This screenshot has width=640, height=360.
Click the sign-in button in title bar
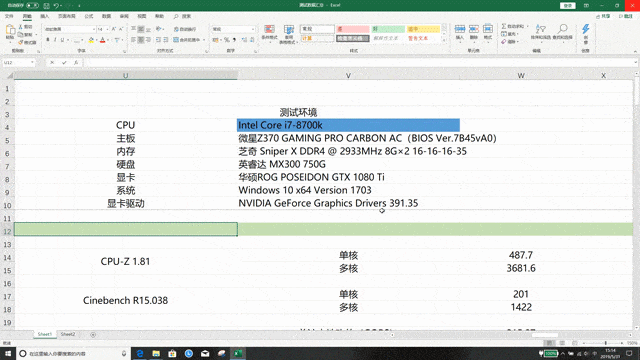click(x=567, y=5)
